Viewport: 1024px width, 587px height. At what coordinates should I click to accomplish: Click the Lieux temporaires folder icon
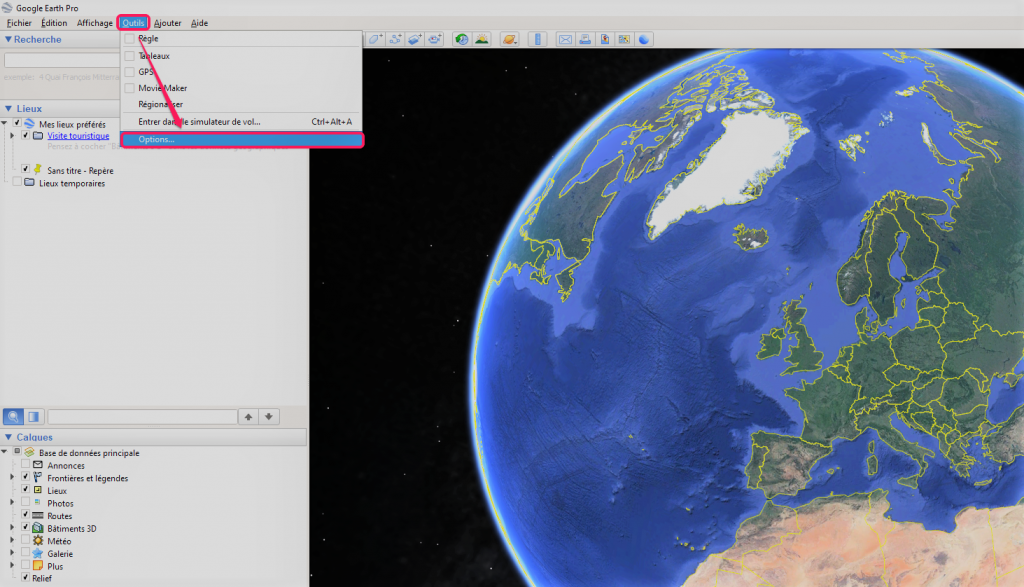point(29,183)
